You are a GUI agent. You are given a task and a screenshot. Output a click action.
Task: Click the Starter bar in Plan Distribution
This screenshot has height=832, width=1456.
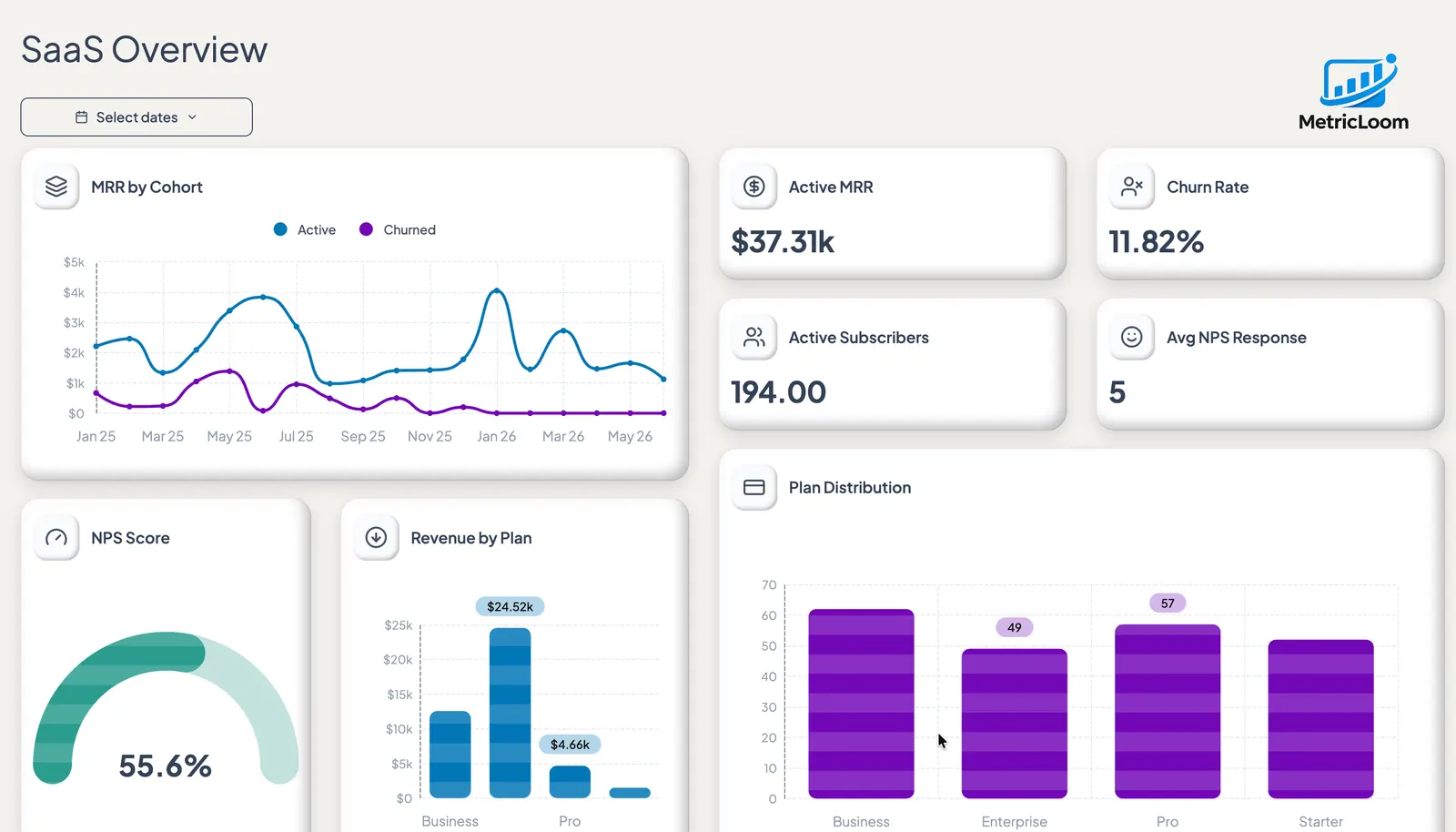1320,719
